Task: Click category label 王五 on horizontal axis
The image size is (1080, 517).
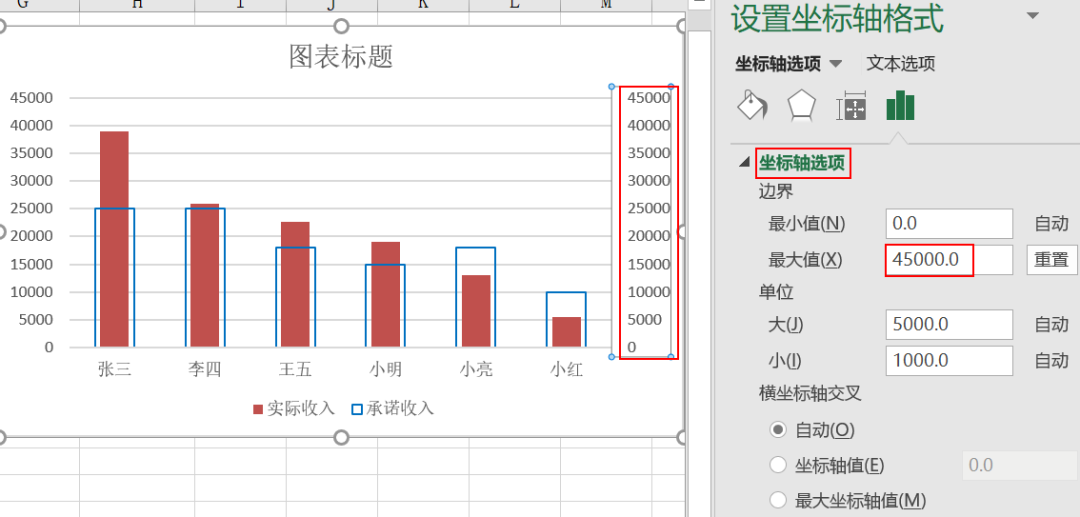Action: pos(295,370)
